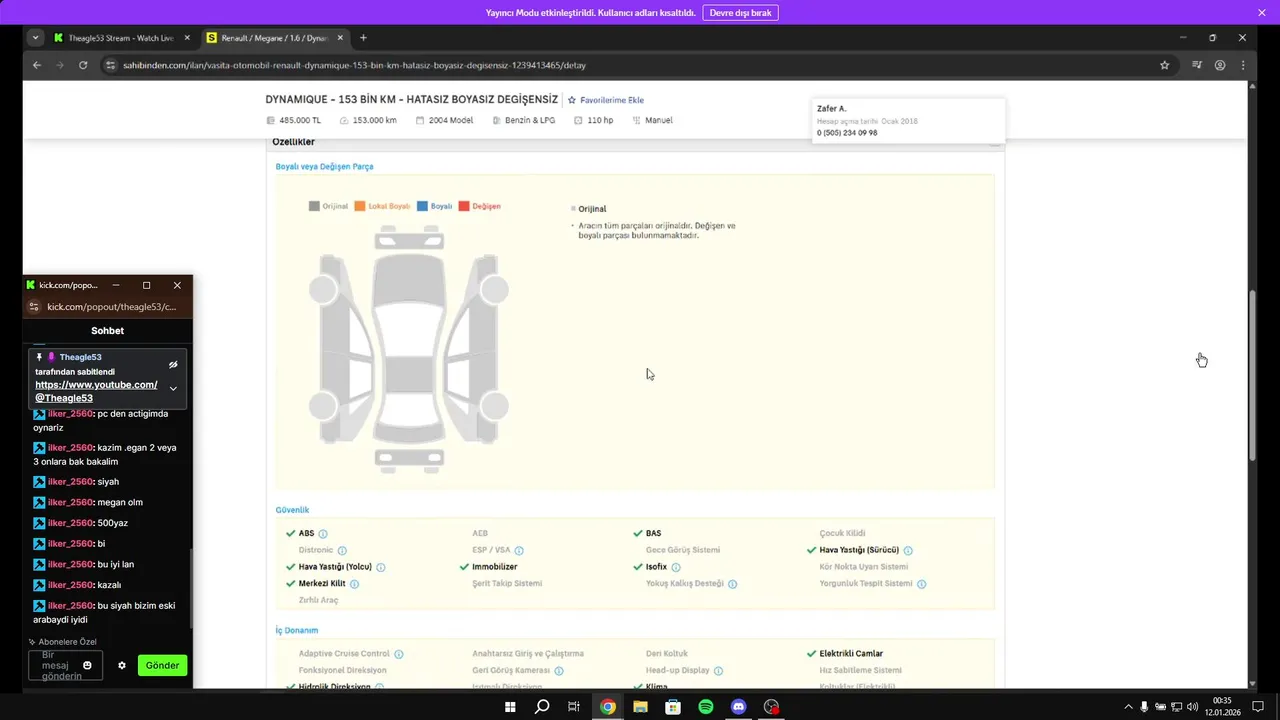The width and height of the screenshot is (1280, 720).
Task: Show info for Yorgunluk Tespit Sistemi
Action: tap(922, 584)
